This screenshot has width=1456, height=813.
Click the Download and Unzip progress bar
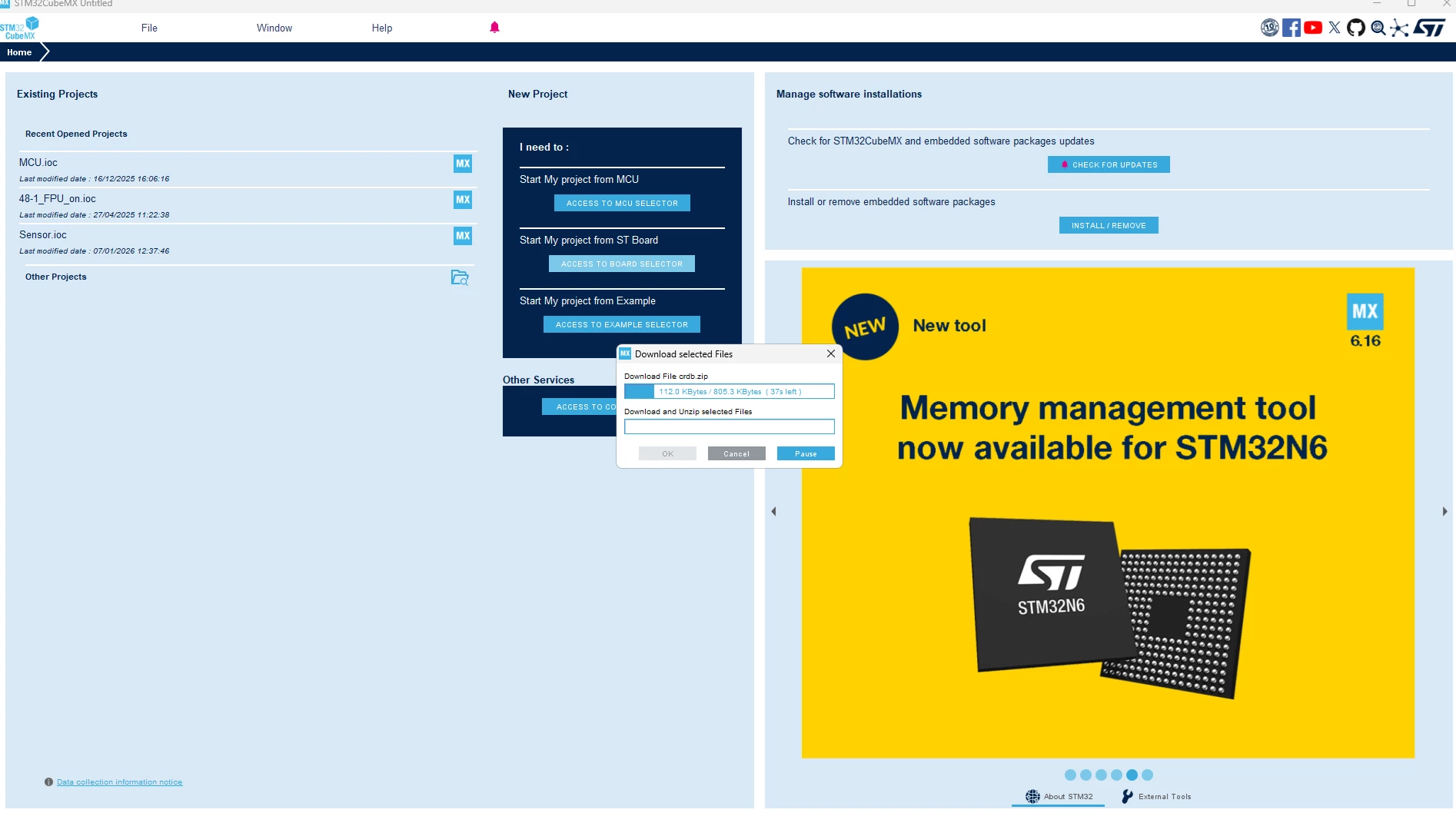pos(730,426)
